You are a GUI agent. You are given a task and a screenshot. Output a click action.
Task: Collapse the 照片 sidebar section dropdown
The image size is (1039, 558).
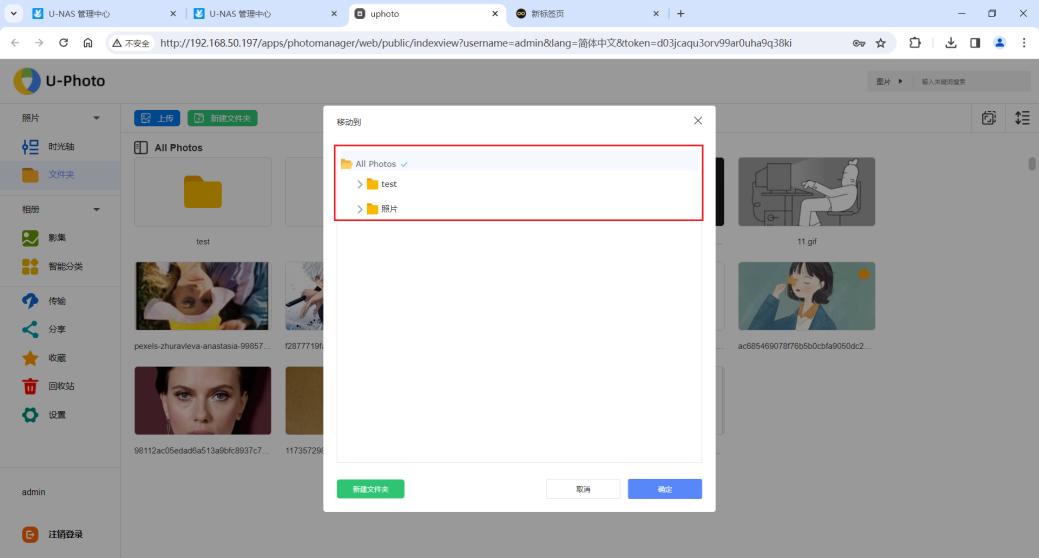click(x=97, y=118)
